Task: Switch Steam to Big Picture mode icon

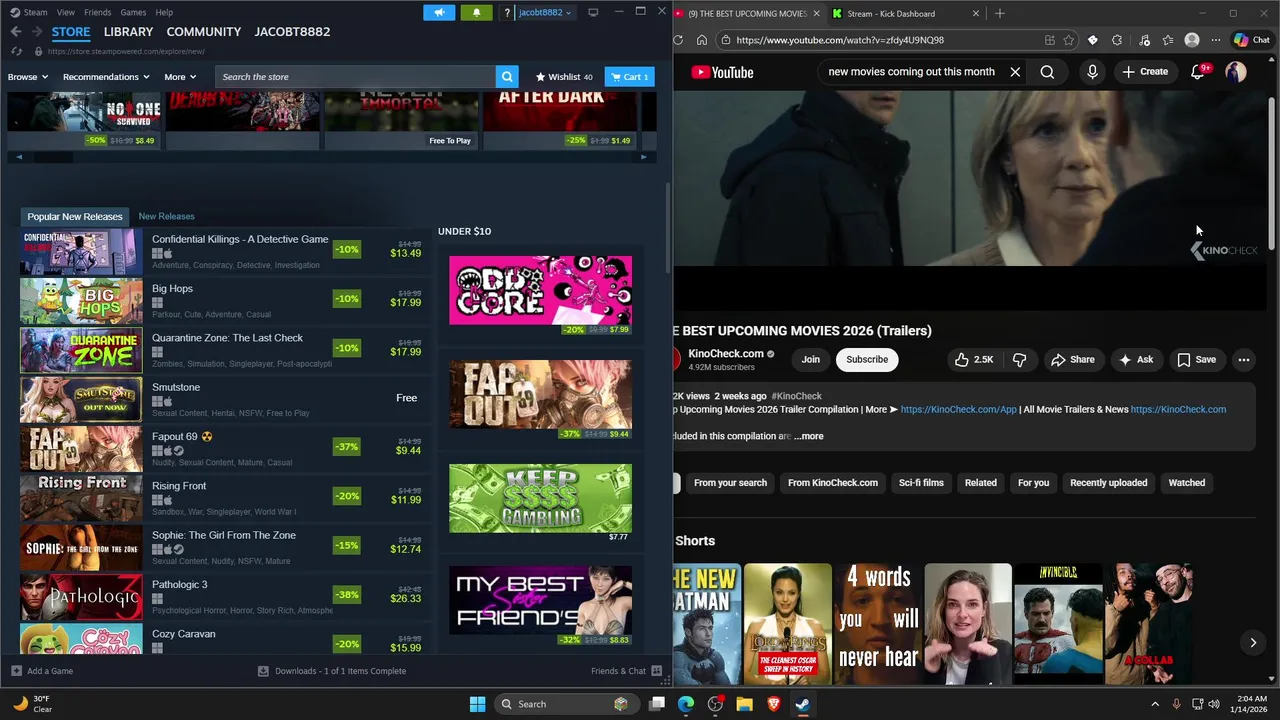Action: click(593, 12)
